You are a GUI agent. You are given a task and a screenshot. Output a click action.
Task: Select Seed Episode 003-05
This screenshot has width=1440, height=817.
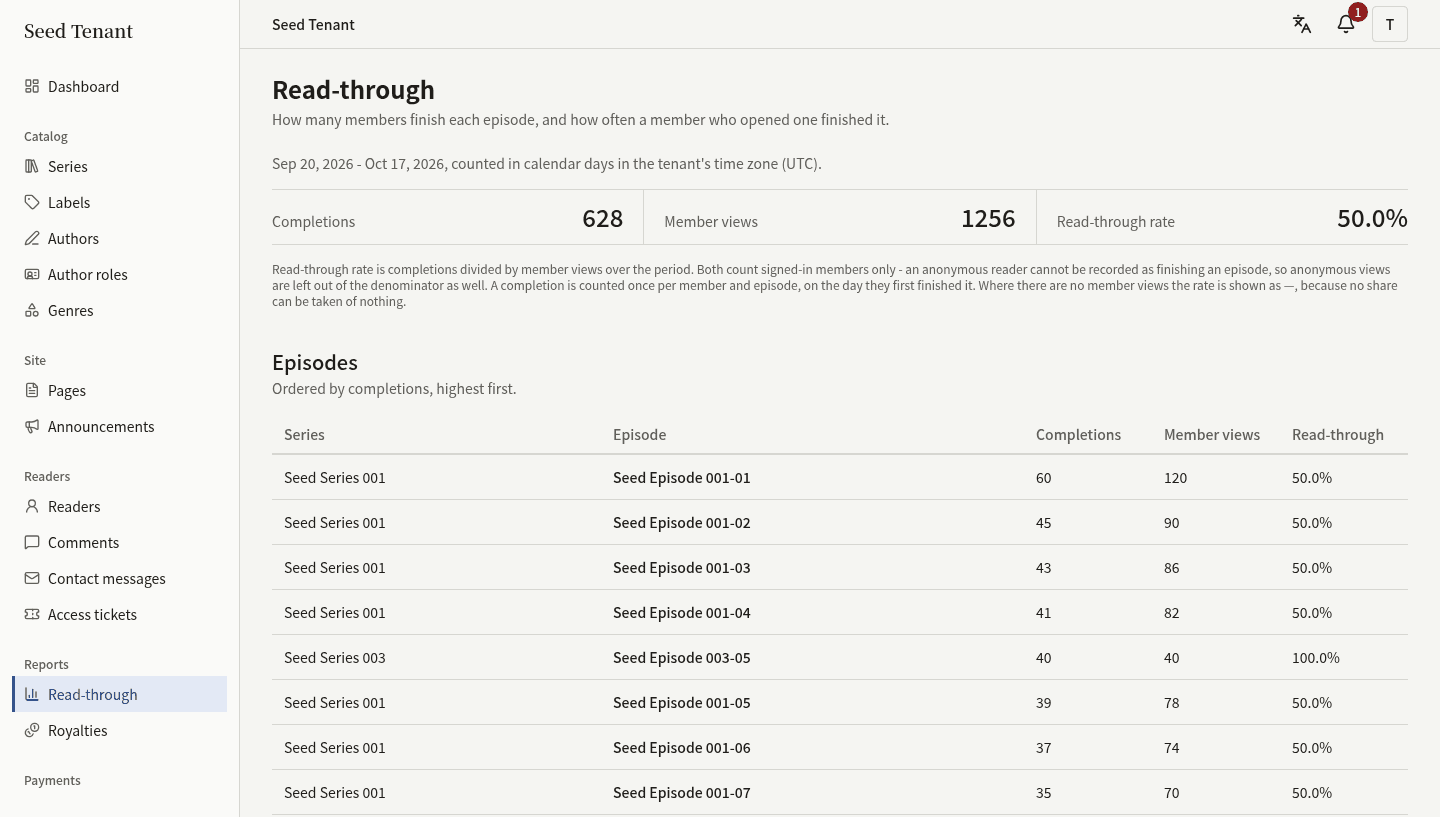point(681,657)
